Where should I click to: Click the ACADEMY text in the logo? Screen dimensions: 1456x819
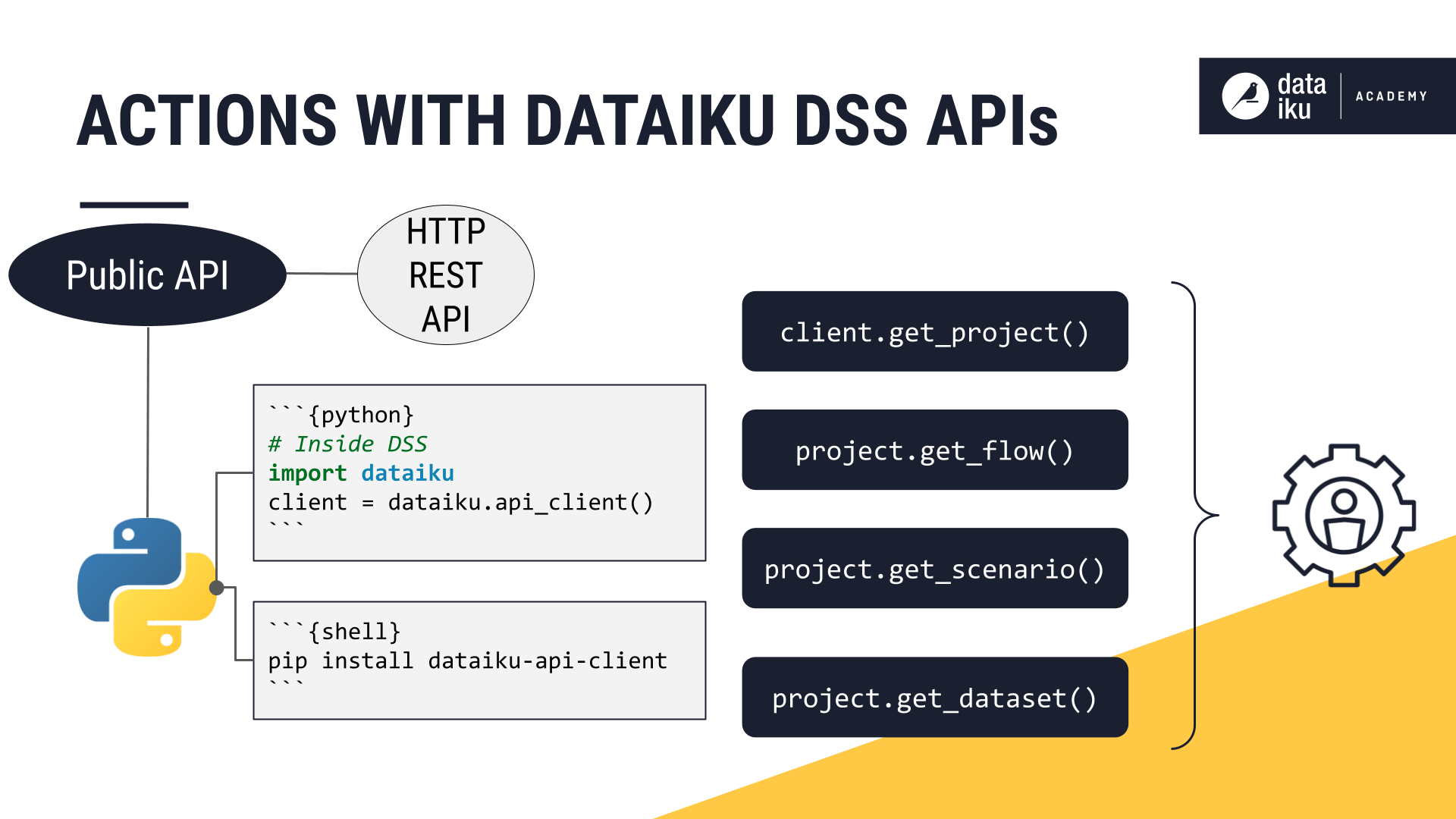tap(1392, 96)
